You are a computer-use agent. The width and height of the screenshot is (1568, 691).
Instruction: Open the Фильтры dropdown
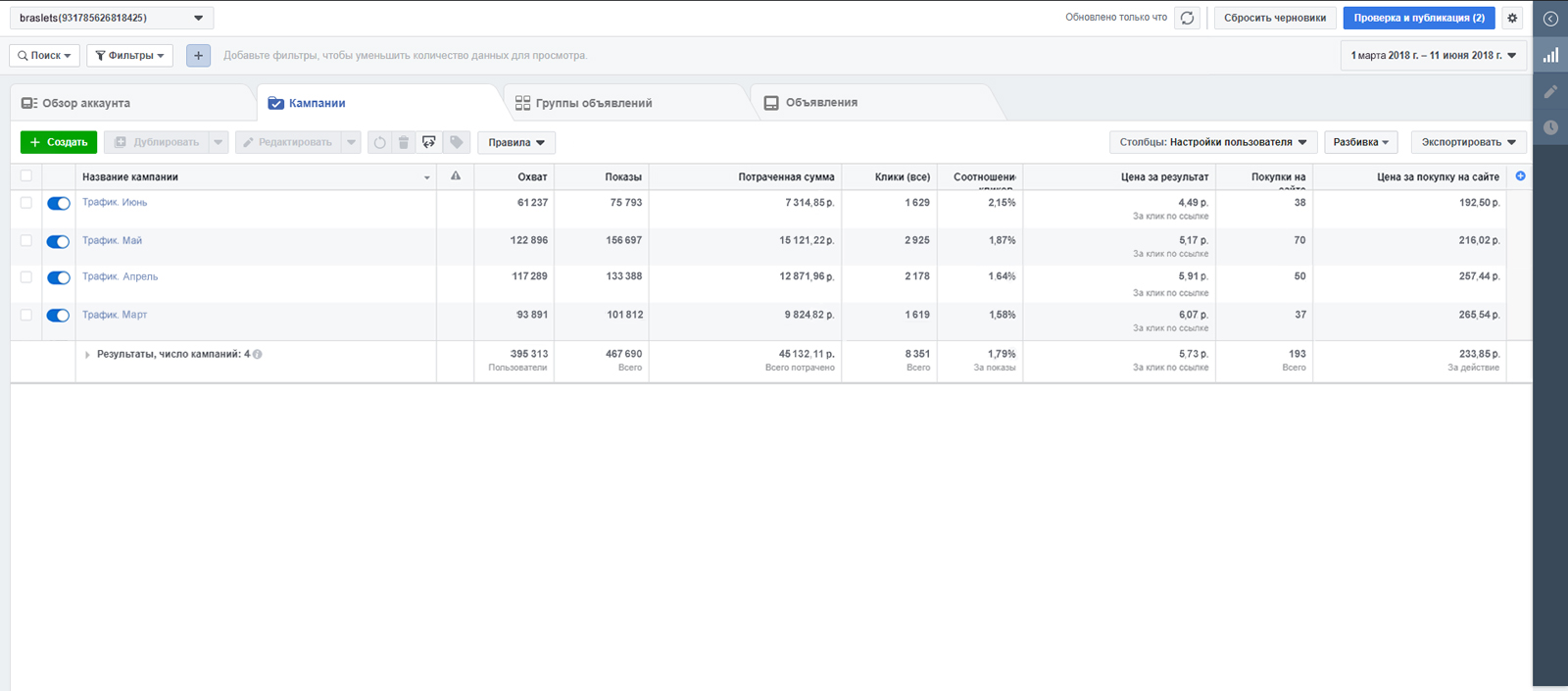(129, 56)
